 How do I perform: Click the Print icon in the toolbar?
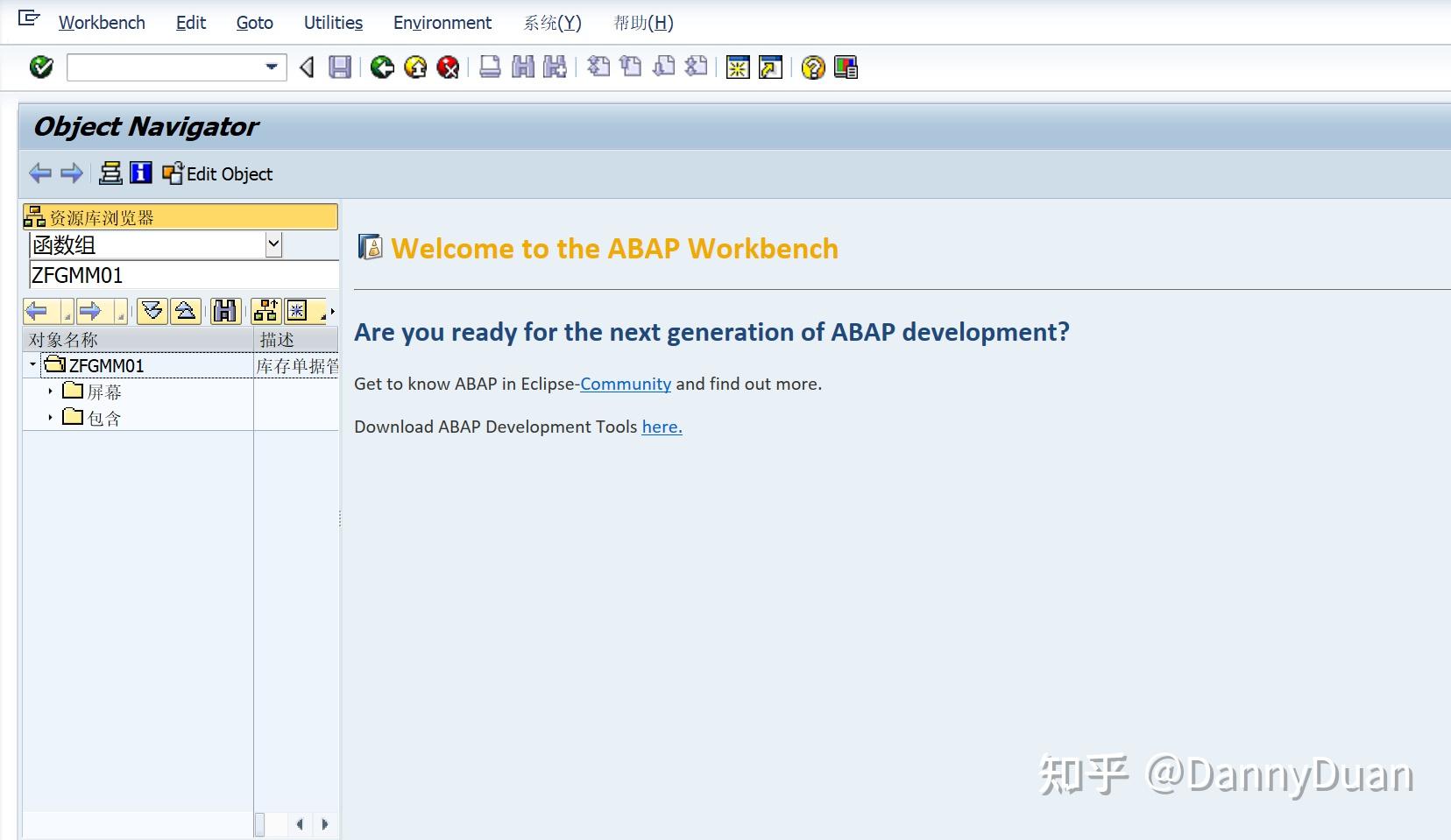(491, 67)
